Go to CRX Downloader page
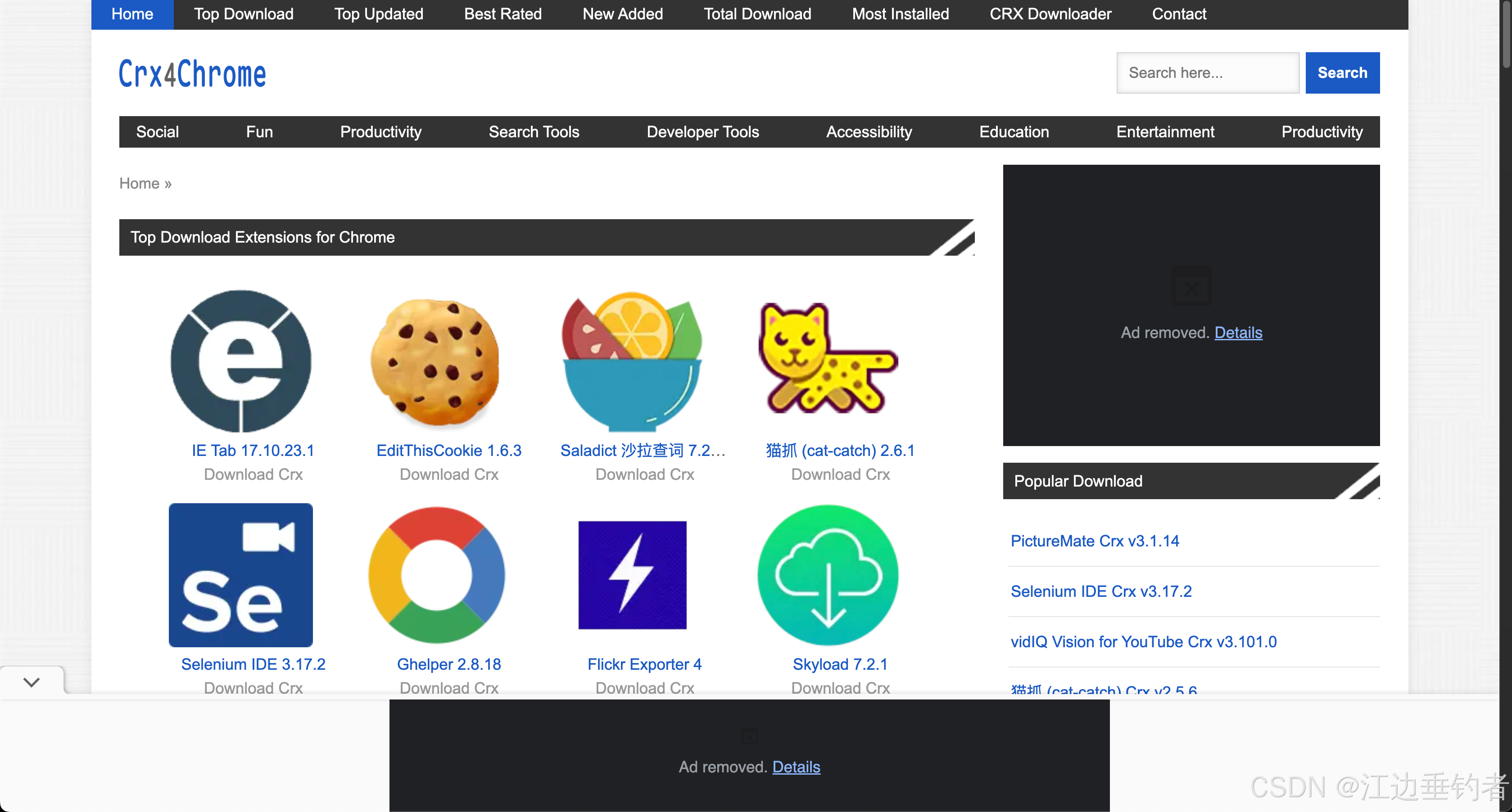 pyautogui.click(x=1050, y=14)
